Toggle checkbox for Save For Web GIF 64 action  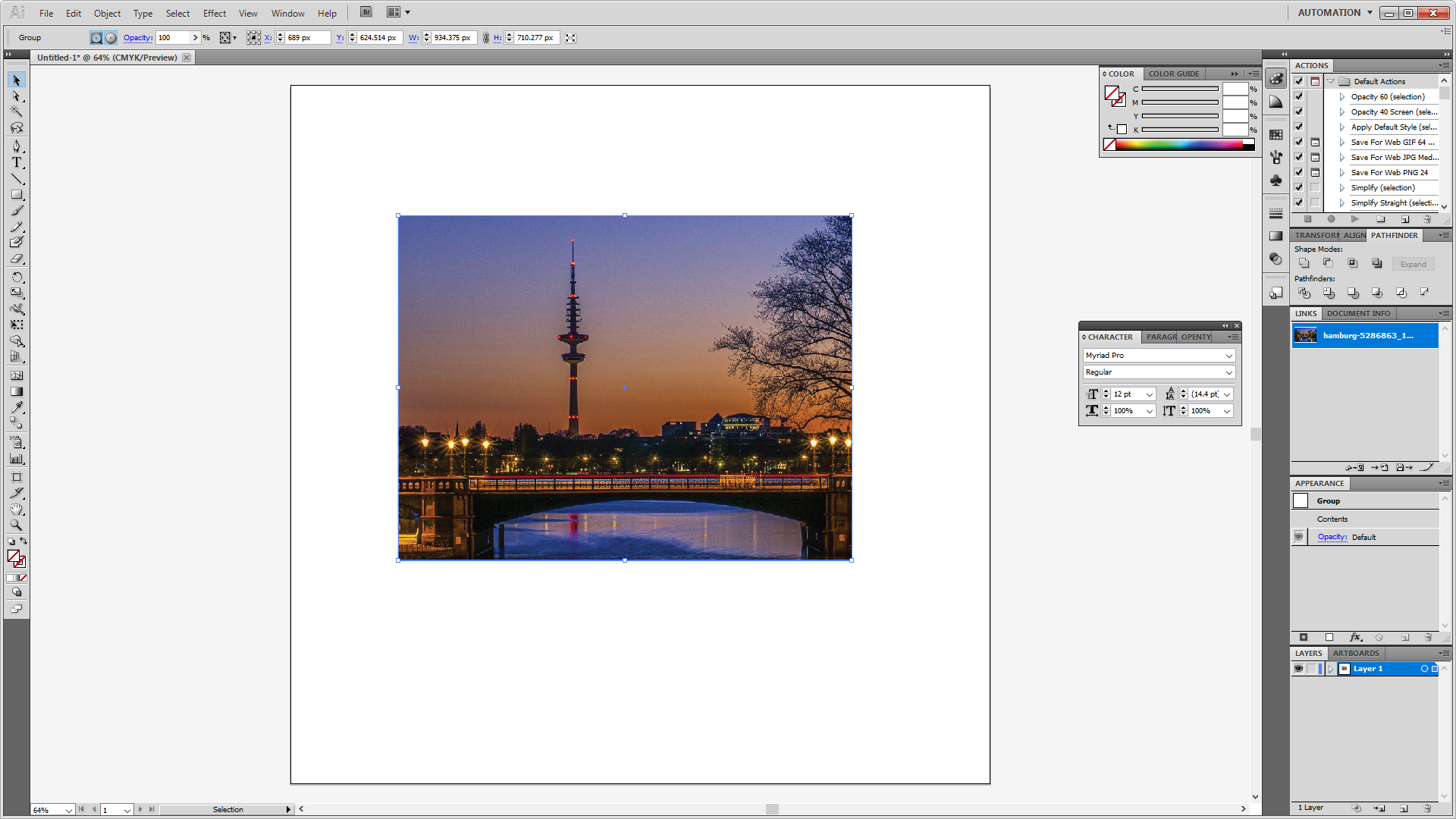pos(1298,142)
